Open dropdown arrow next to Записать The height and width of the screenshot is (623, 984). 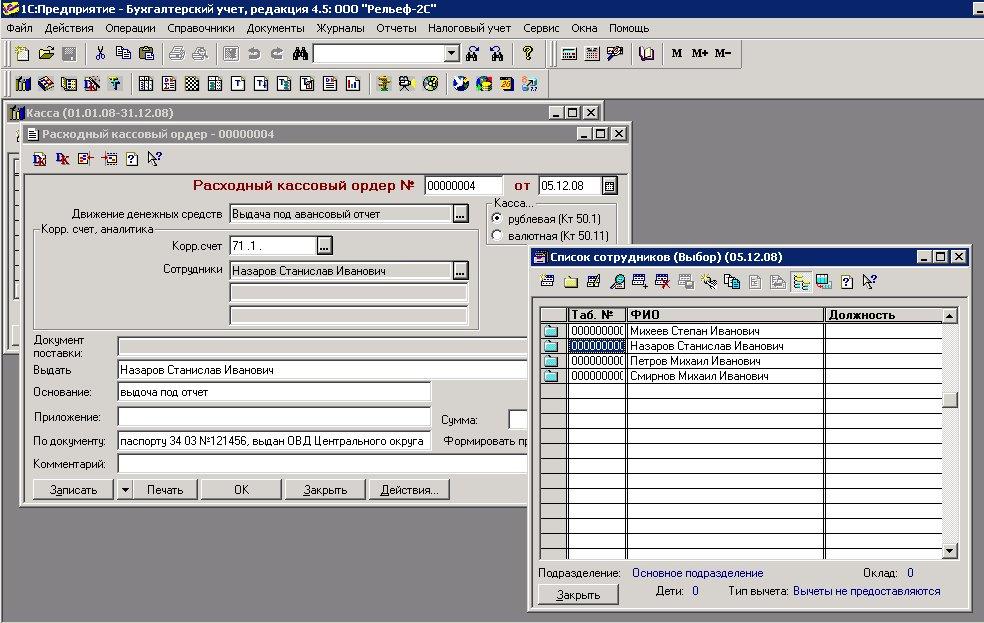(x=125, y=490)
